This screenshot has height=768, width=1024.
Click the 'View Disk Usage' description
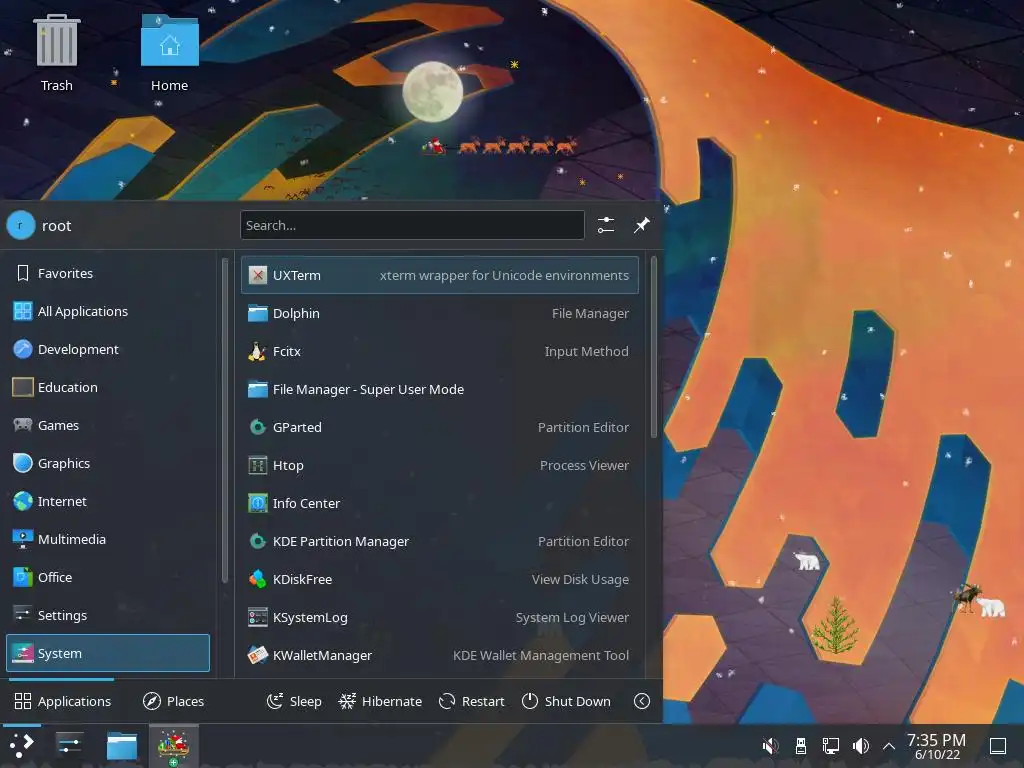[580, 579]
